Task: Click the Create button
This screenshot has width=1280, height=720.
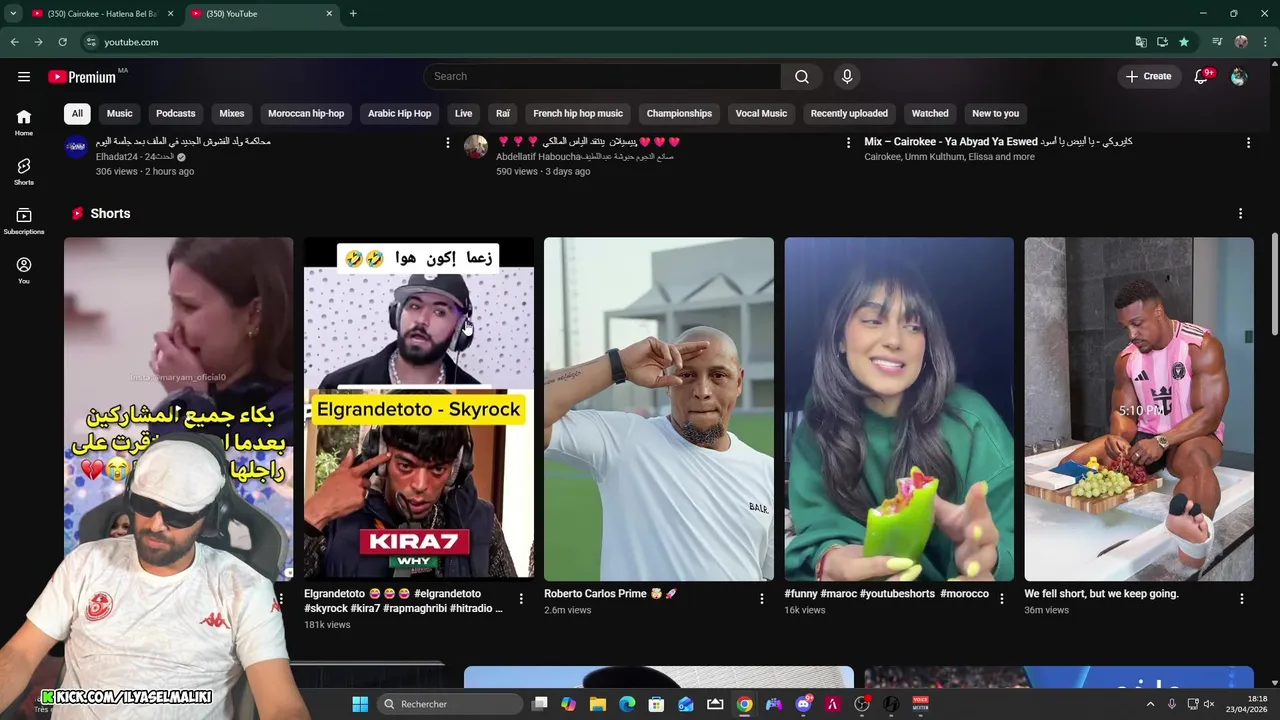Action: tap(1148, 76)
